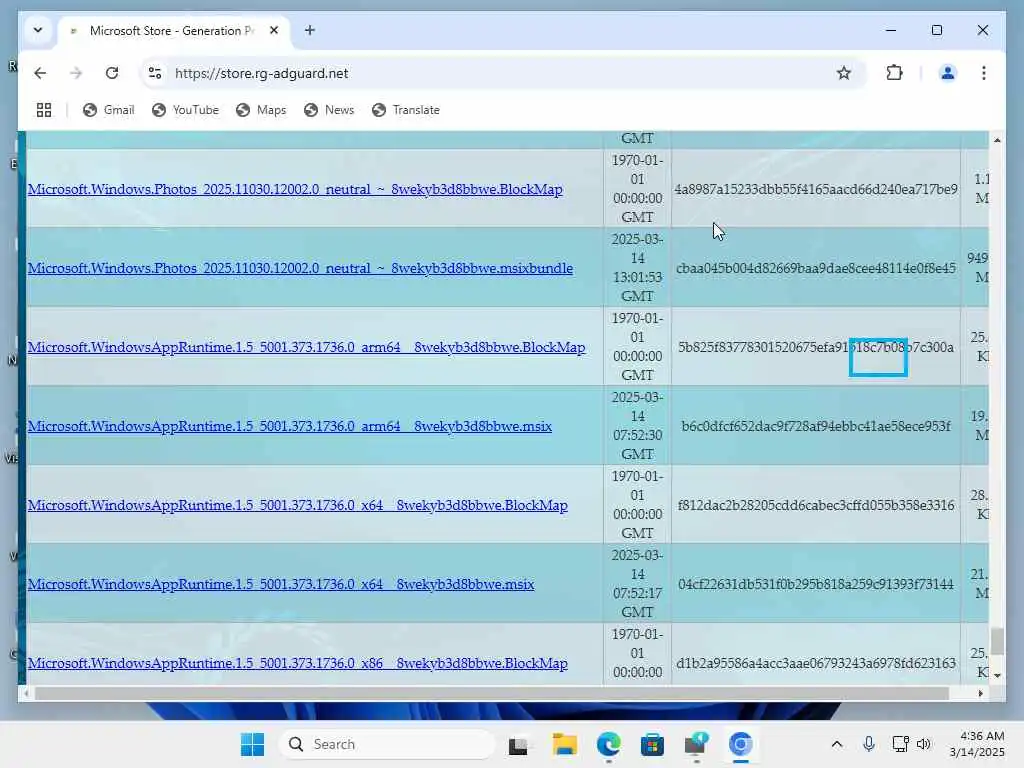
Task: Click the horizontal scrollbar thumb
Action: click(491, 694)
